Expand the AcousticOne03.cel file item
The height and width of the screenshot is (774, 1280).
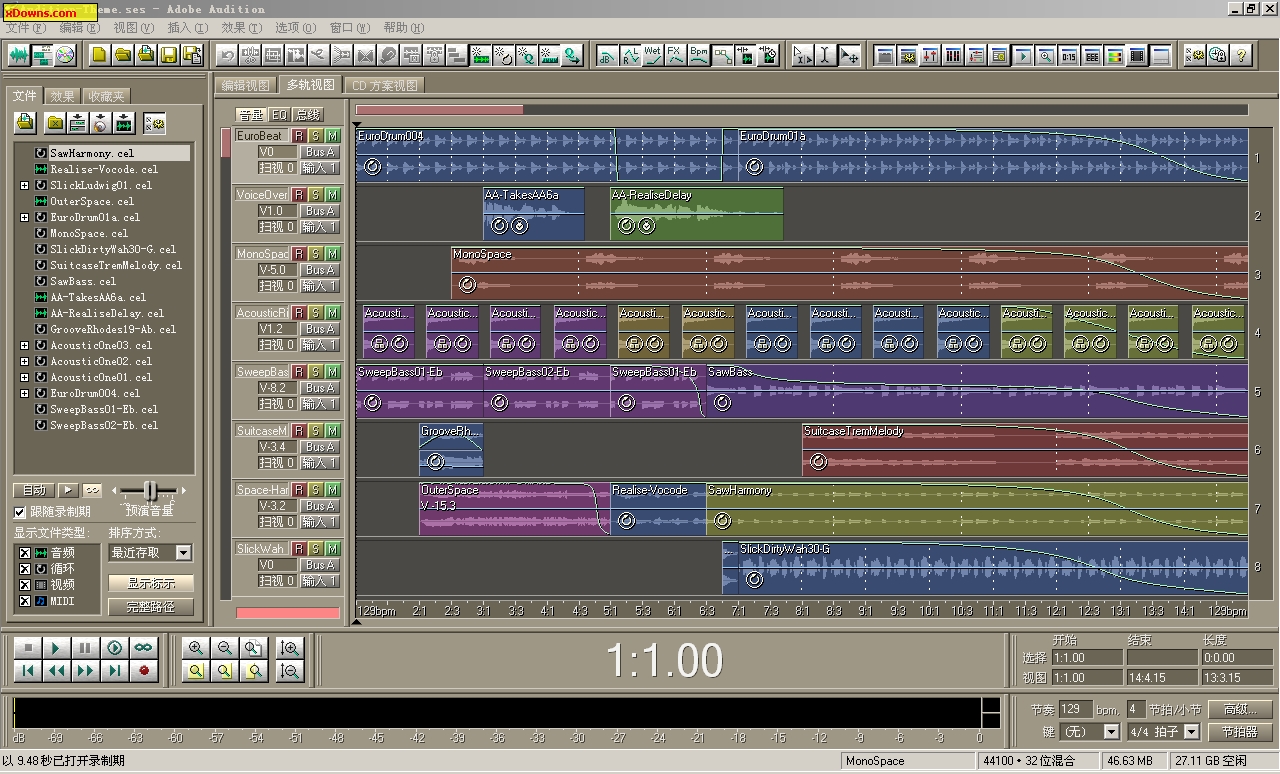(24, 345)
